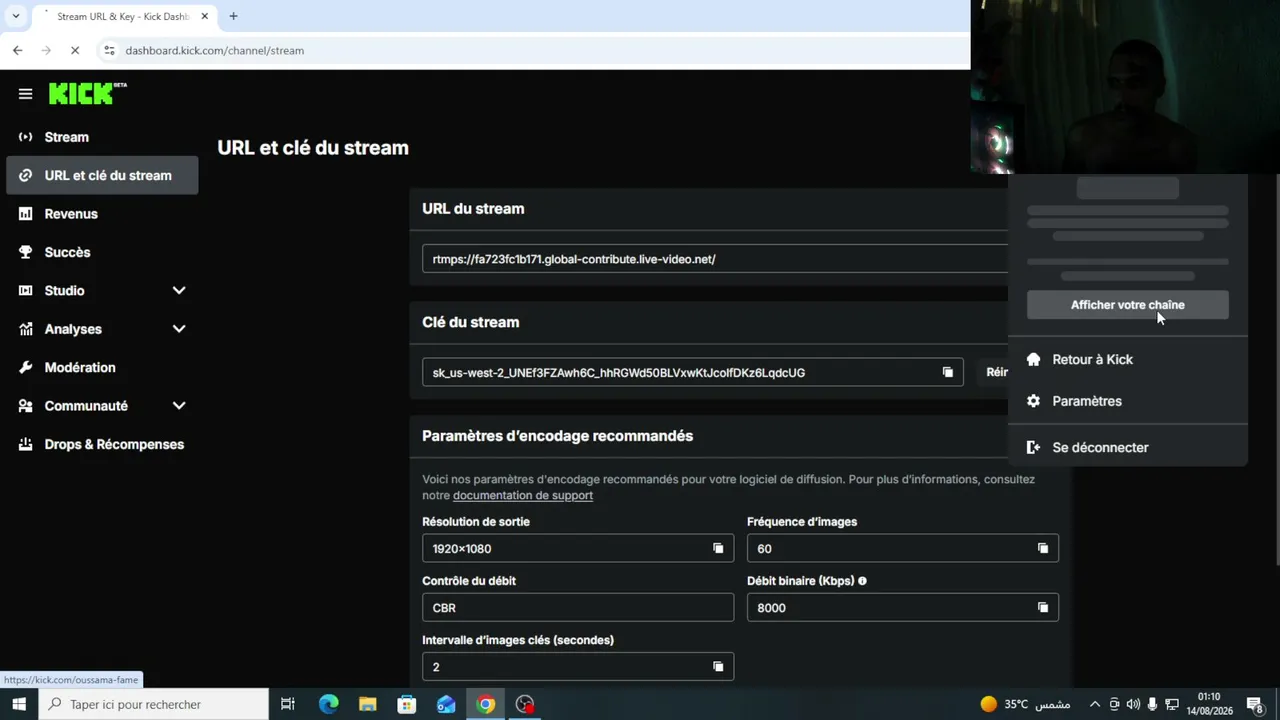This screenshot has width=1280, height=720.
Task: Open the Succès section
Action: click(x=102, y=252)
